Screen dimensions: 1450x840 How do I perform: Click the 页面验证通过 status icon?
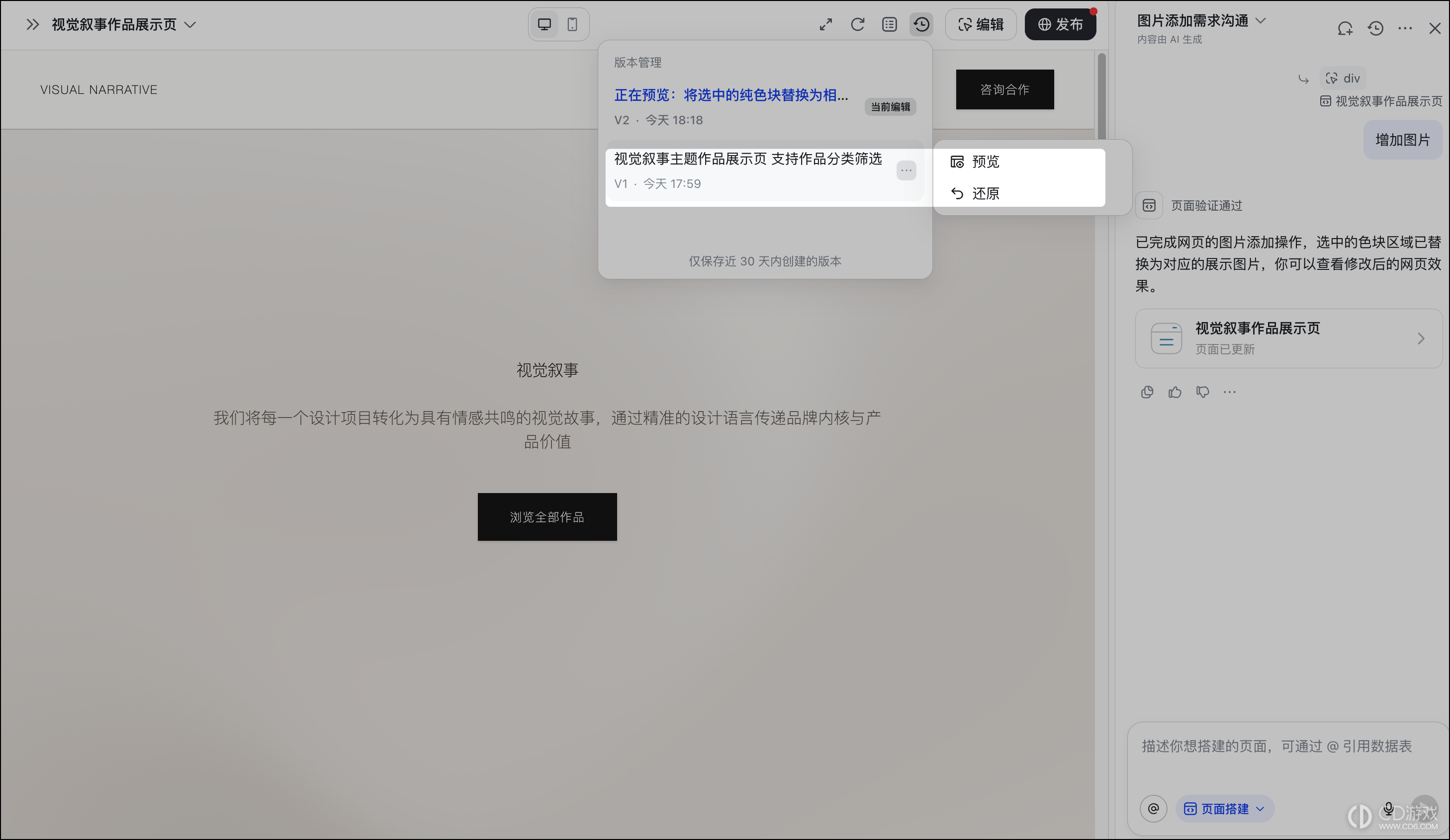(x=1149, y=205)
